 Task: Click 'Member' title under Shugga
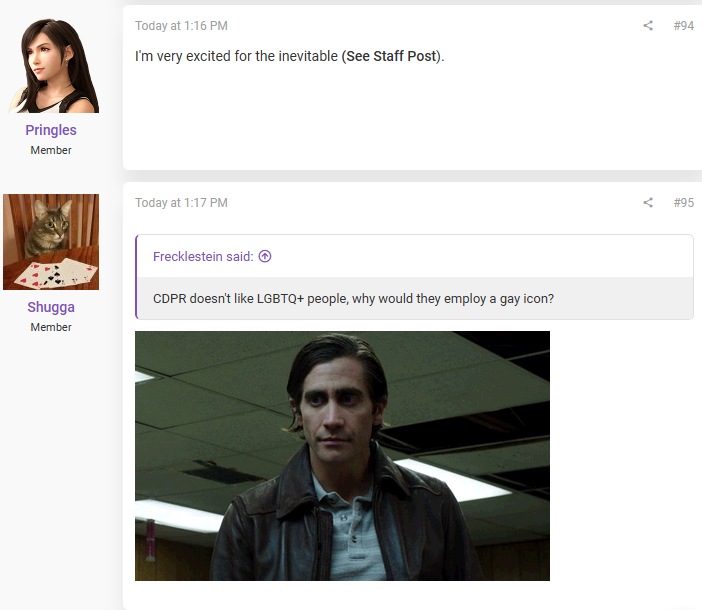(51, 327)
